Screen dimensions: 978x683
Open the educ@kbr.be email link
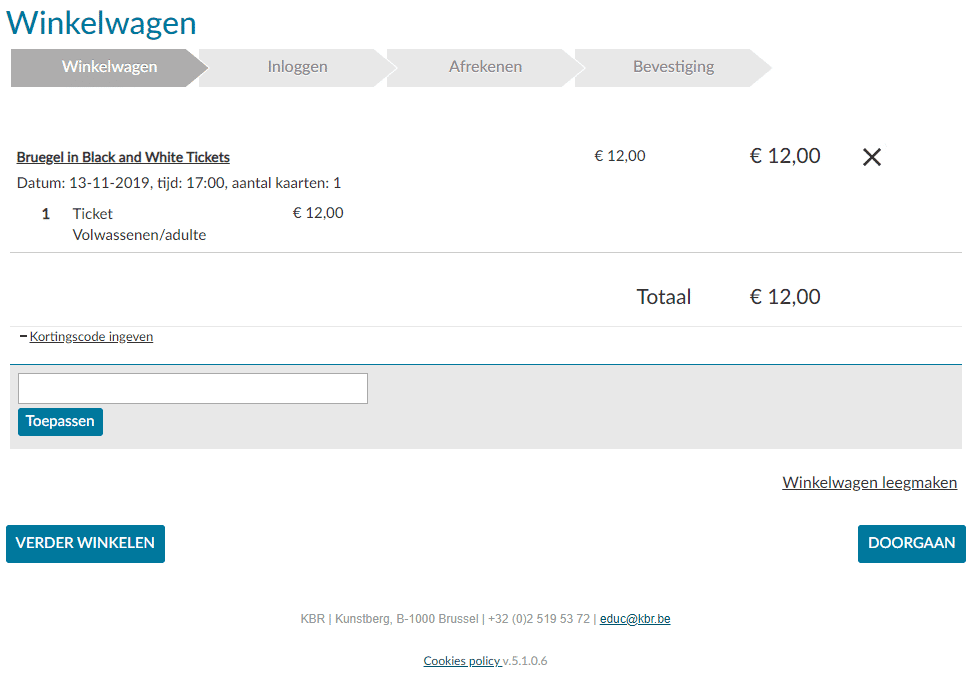(635, 619)
